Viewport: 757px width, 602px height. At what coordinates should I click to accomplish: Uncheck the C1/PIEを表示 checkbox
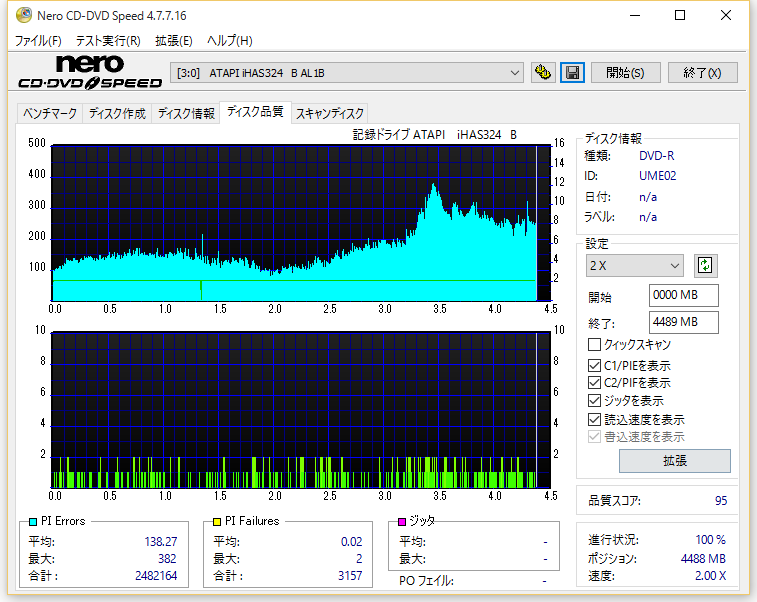[594, 365]
